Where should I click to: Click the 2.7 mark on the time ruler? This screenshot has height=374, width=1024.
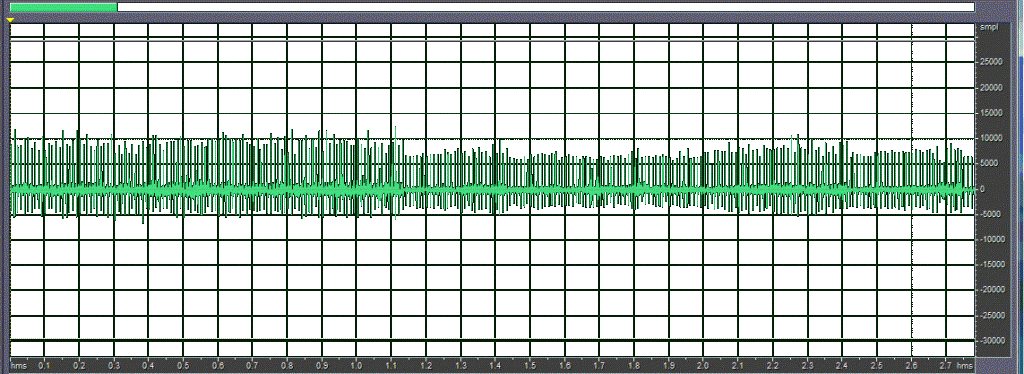pyautogui.click(x=946, y=366)
